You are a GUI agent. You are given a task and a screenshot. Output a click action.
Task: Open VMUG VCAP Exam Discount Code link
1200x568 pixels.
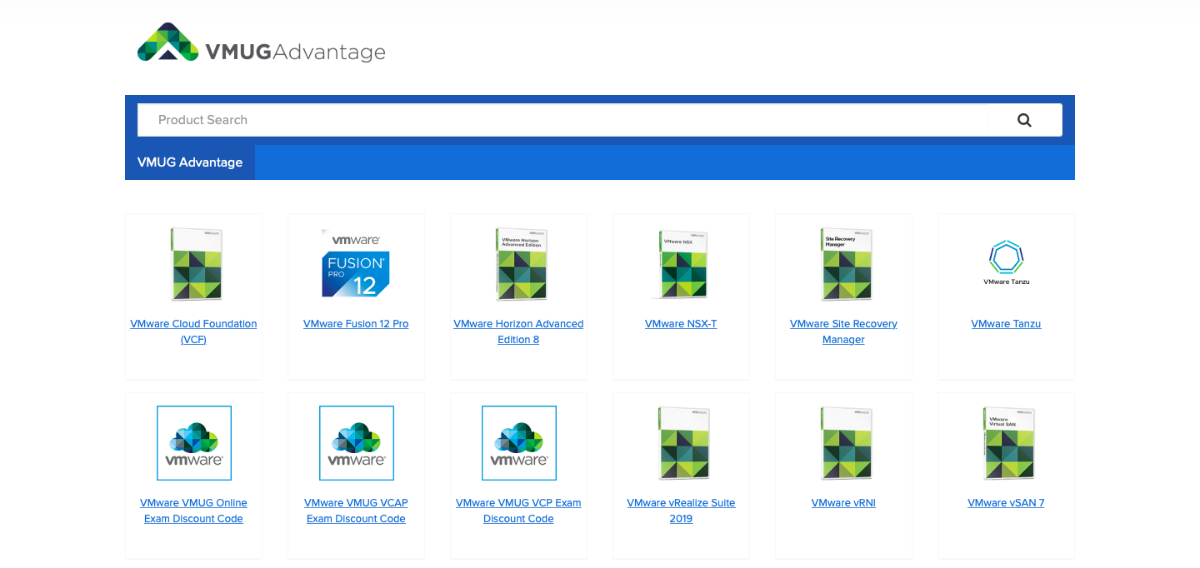tap(356, 511)
